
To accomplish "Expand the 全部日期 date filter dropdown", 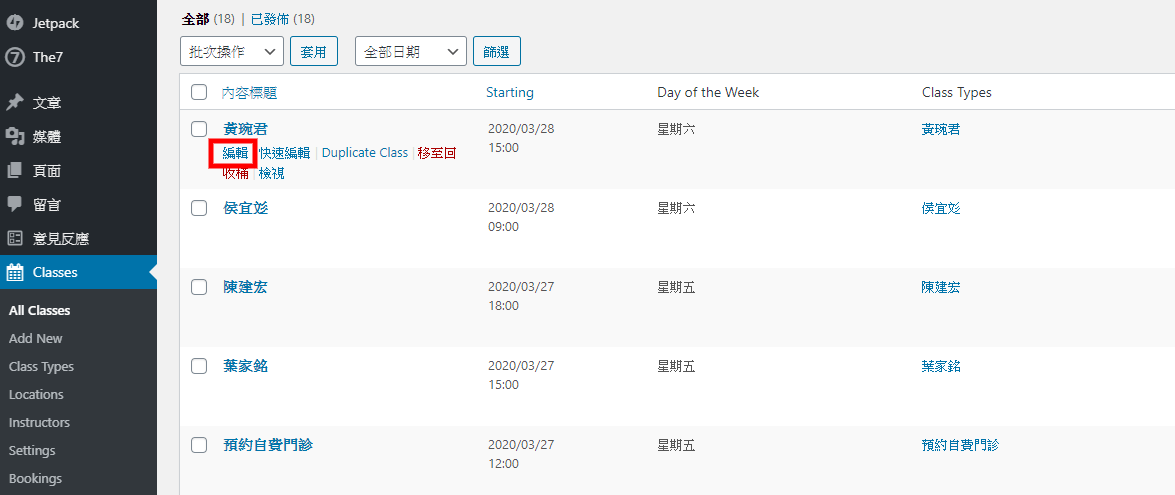I will pos(411,51).
